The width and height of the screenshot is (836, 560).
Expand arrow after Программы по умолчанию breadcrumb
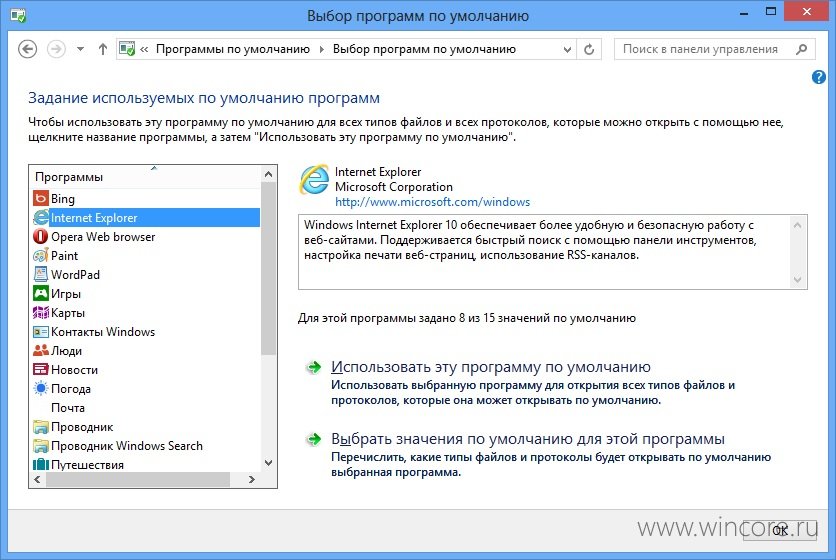(321, 49)
